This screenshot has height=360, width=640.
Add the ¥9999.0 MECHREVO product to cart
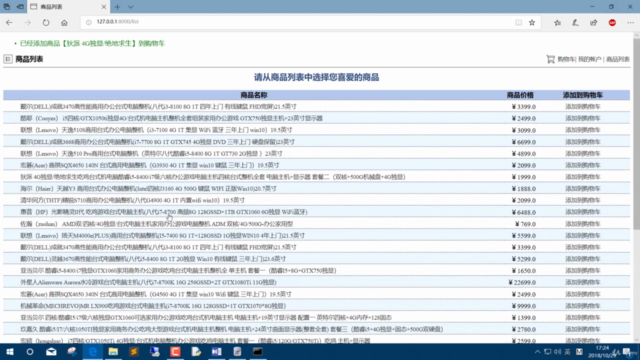pos(582,306)
